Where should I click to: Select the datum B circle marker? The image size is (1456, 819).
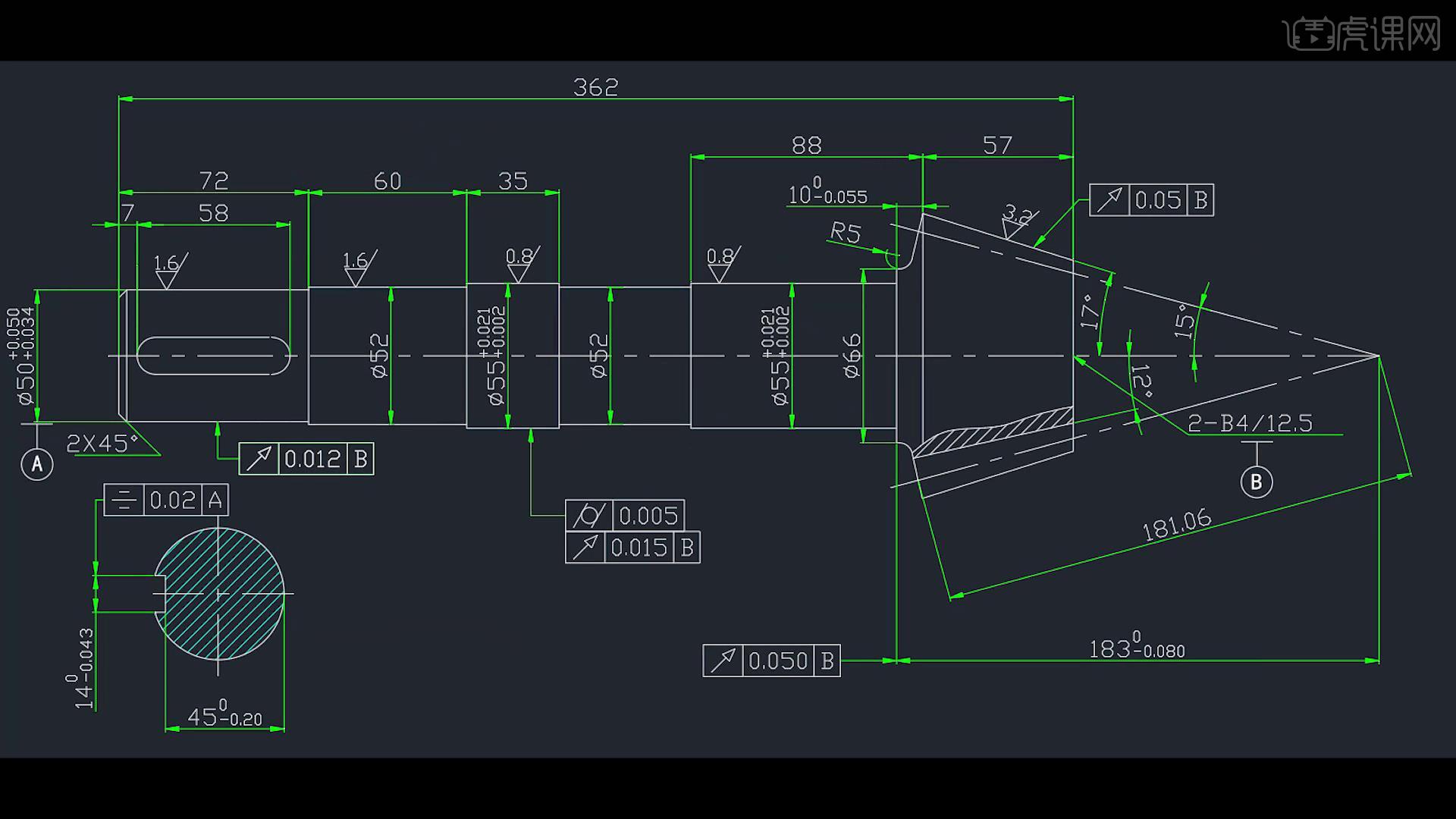point(1257,482)
